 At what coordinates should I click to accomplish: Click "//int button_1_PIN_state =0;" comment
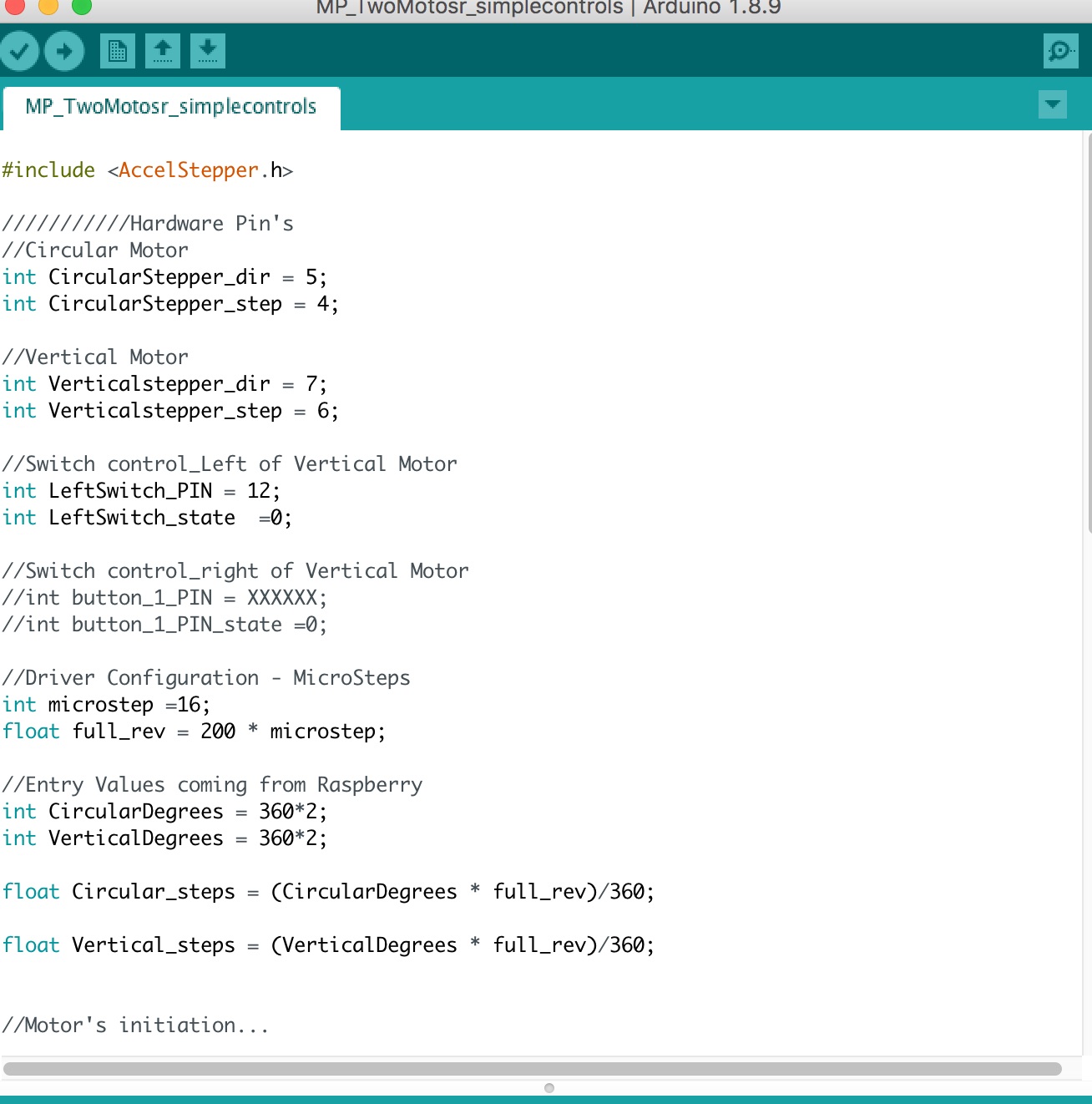(x=164, y=625)
